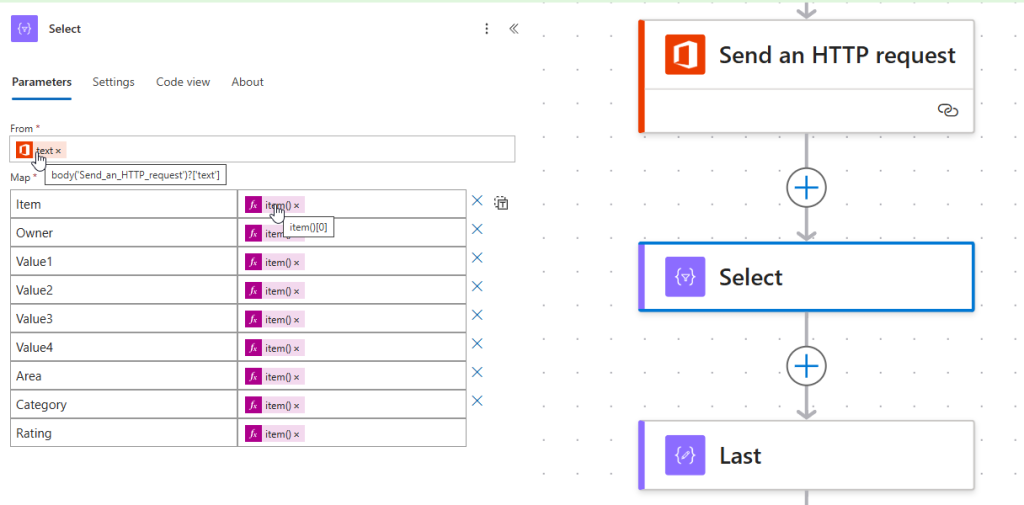Click the fx expression icon in Value2 row
The image size is (1024, 505).
click(x=253, y=291)
